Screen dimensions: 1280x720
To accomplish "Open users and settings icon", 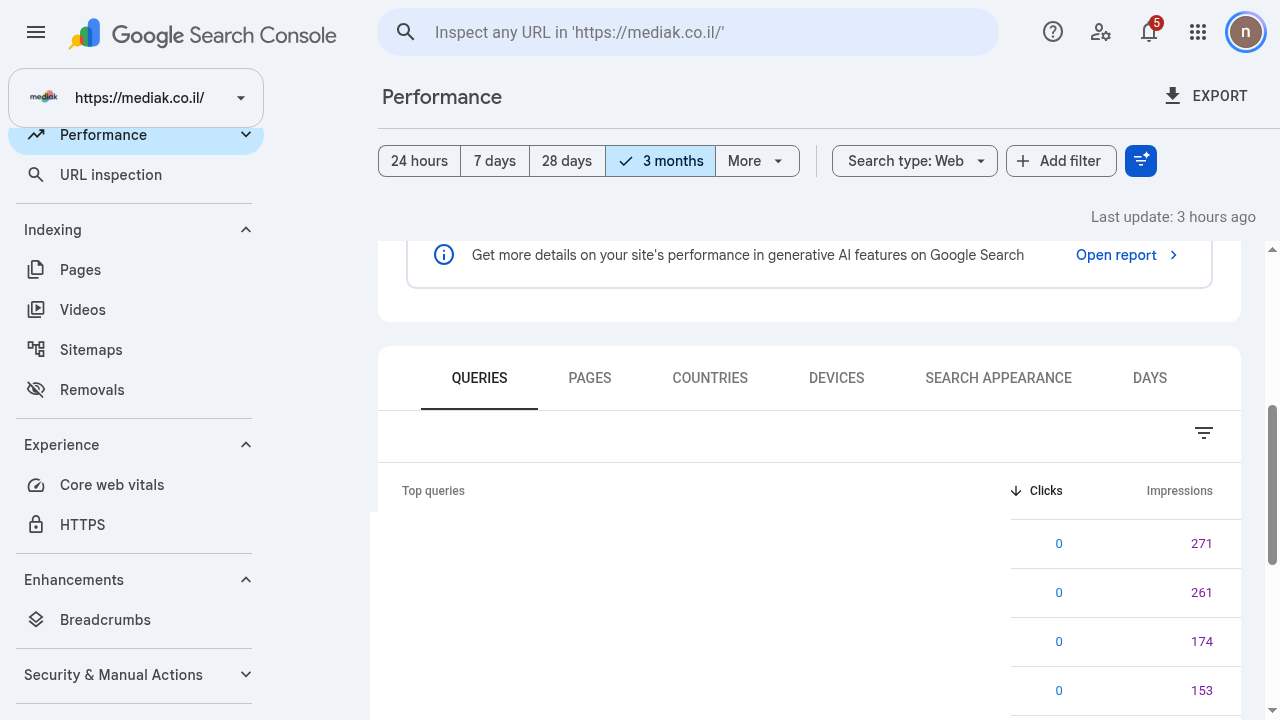I will tap(1101, 32).
